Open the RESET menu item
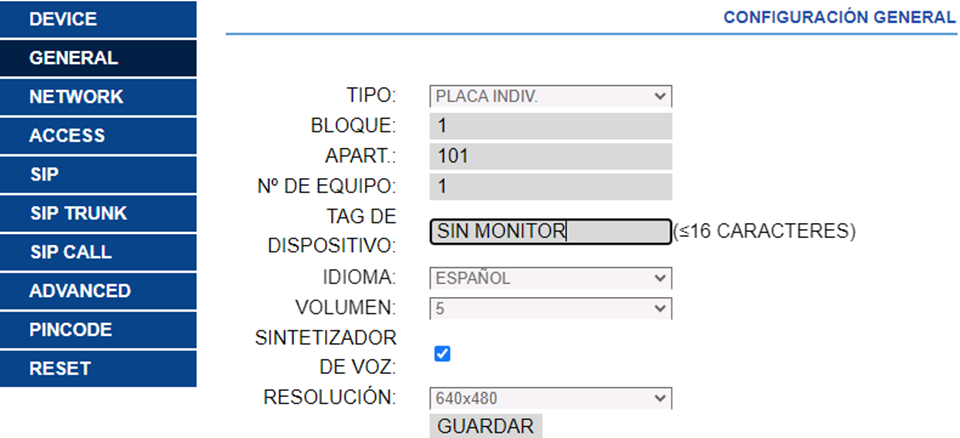 (98, 368)
